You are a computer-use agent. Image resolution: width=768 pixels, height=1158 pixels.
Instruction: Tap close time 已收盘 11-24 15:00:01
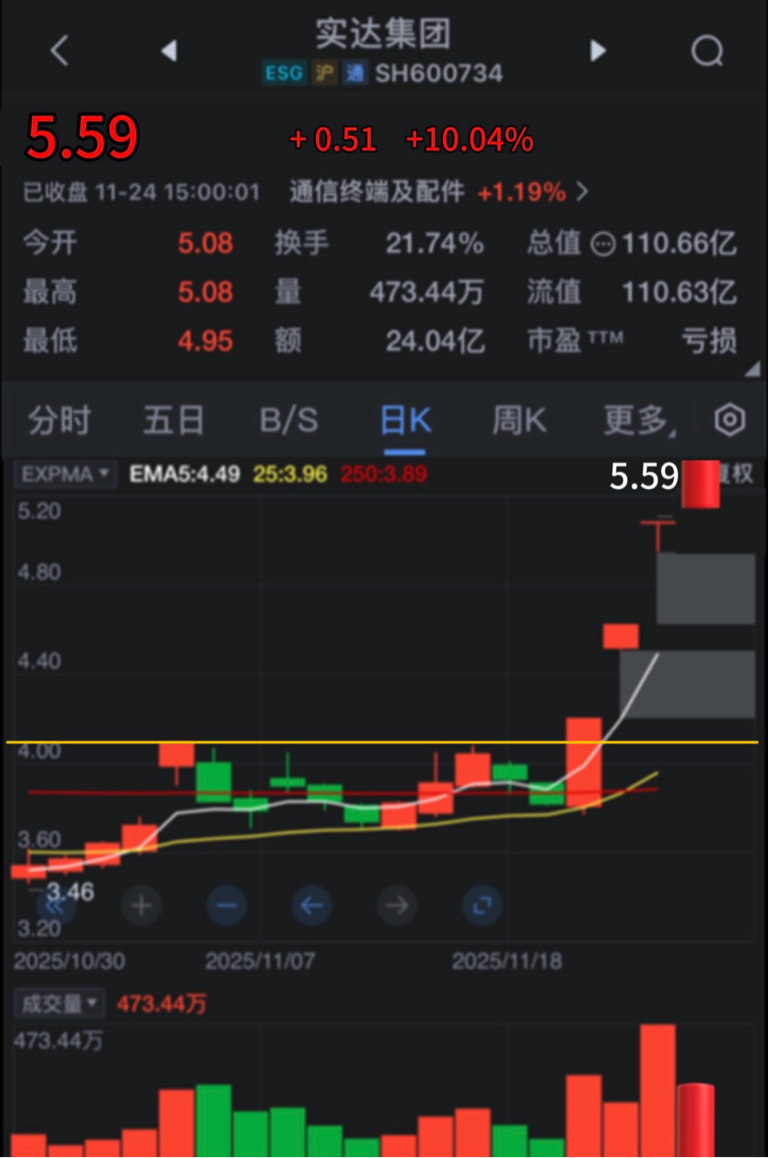pyautogui.click(x=142, y=193)
